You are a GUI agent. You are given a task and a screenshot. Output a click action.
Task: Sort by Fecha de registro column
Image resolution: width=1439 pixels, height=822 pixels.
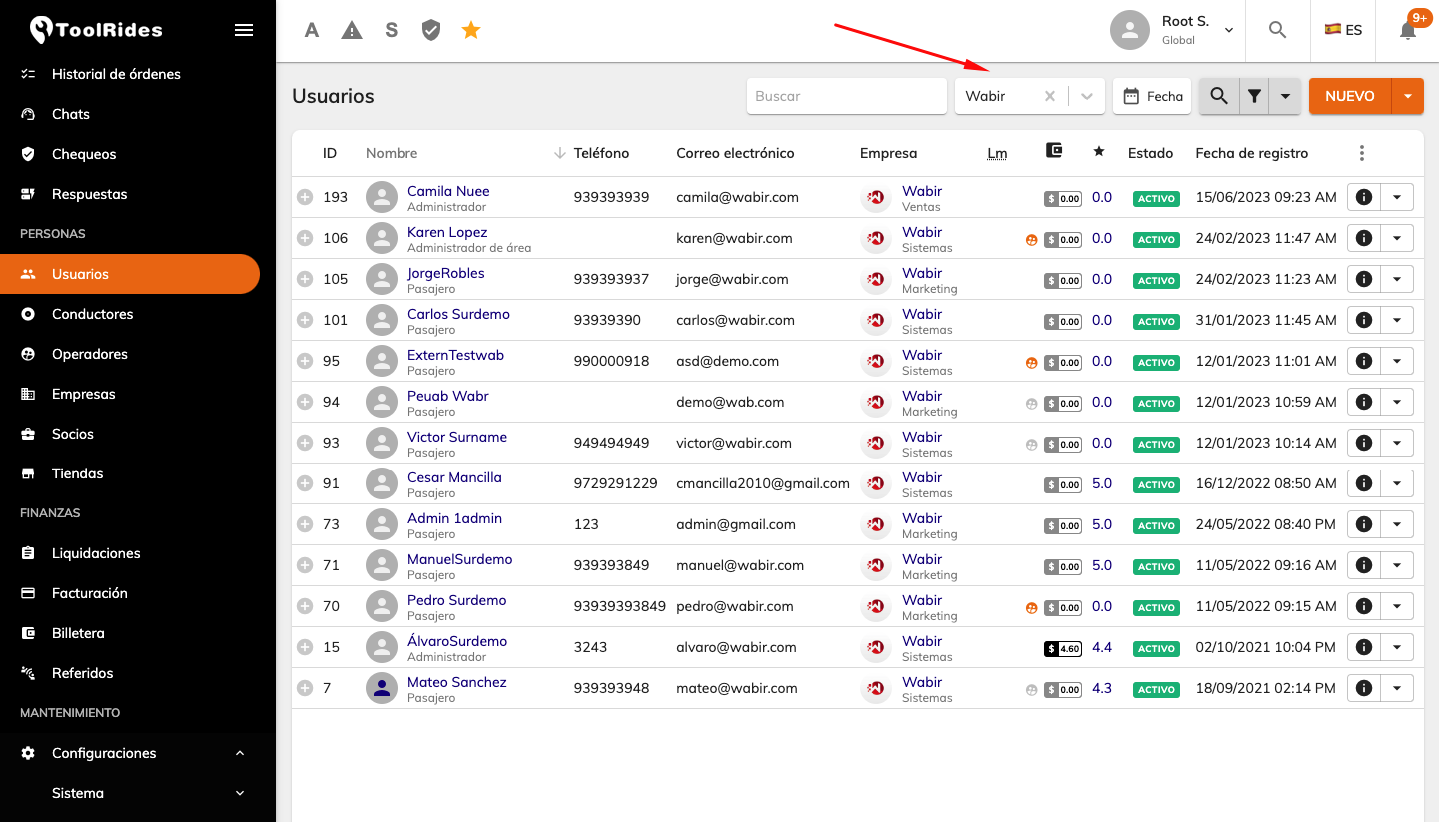1252,153
